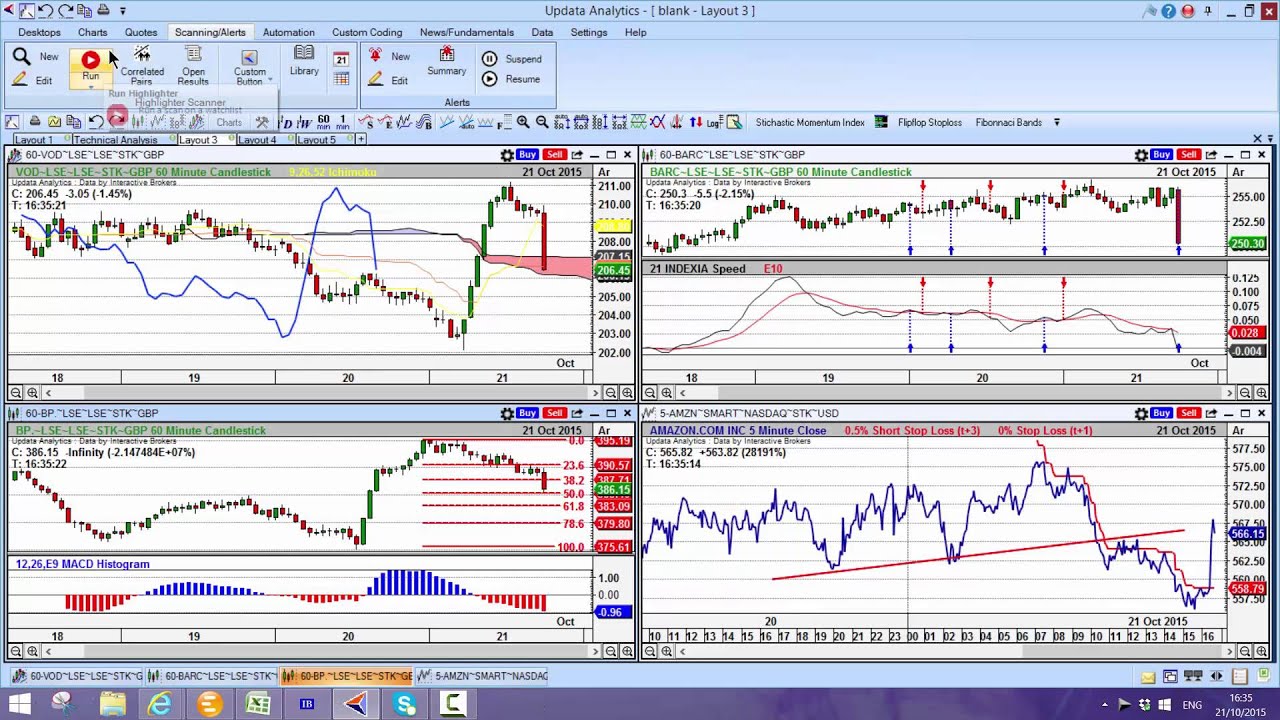
Task: Click Sell on the AMZN chart
Action: (x=1188, y=413)
